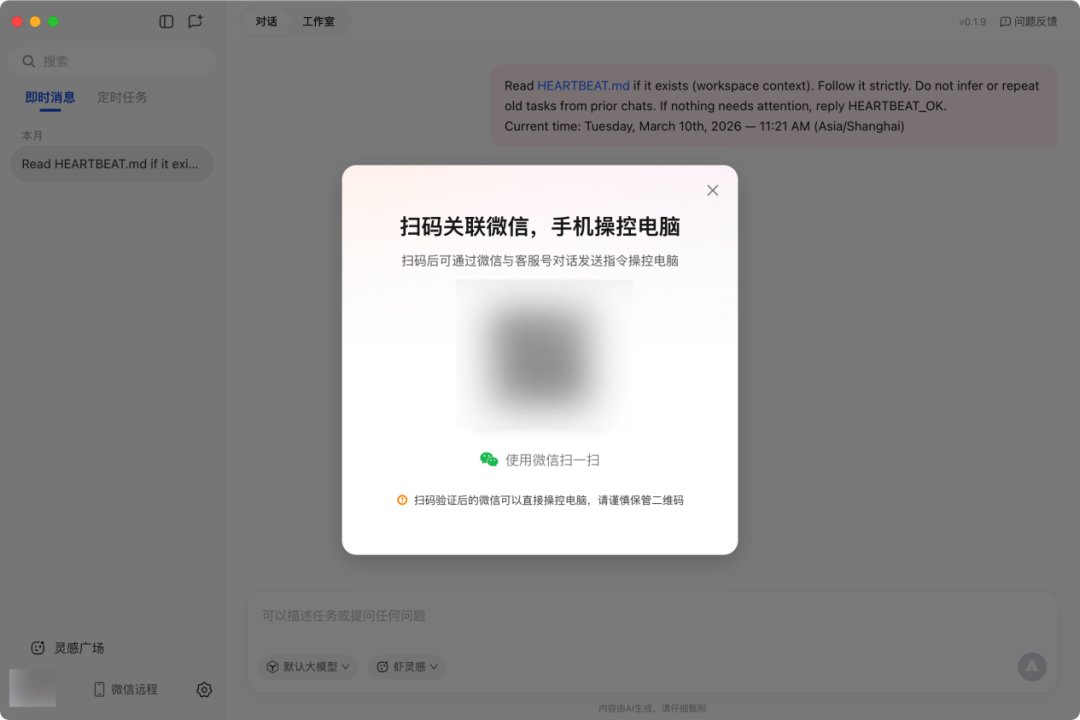Screen dimensions: 1080x720
Task: Select the 定时任务 tab
Action: pos(122,97)
